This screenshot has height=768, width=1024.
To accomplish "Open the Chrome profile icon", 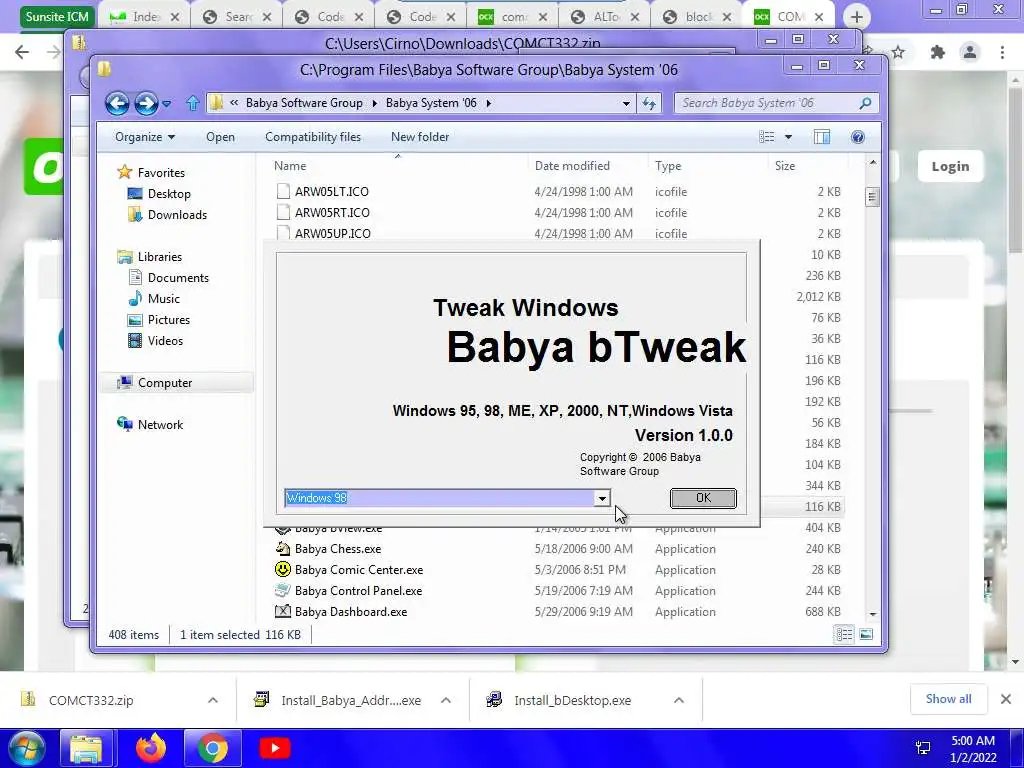I will [970, 52].
